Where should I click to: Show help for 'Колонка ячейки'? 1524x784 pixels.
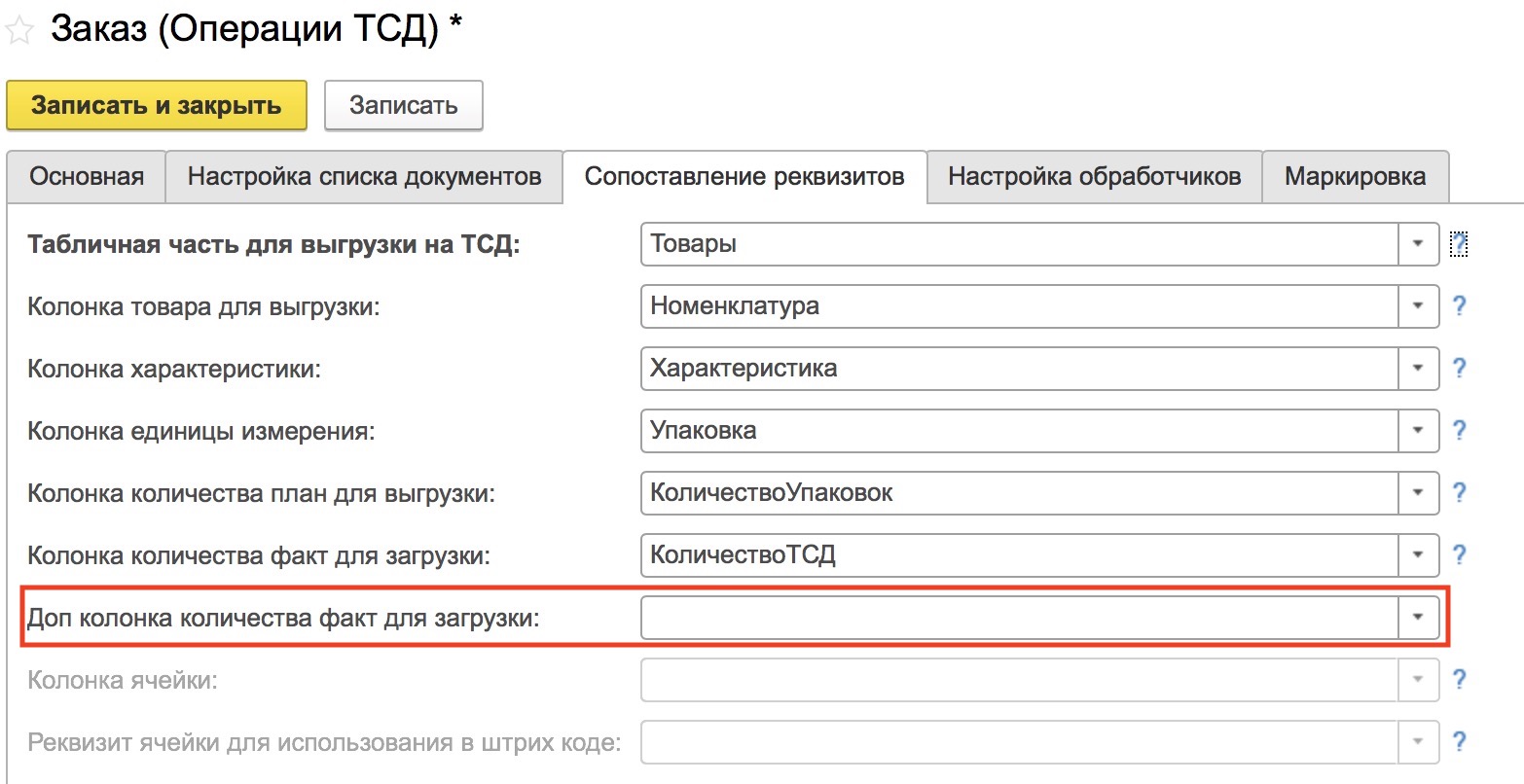1458,679
